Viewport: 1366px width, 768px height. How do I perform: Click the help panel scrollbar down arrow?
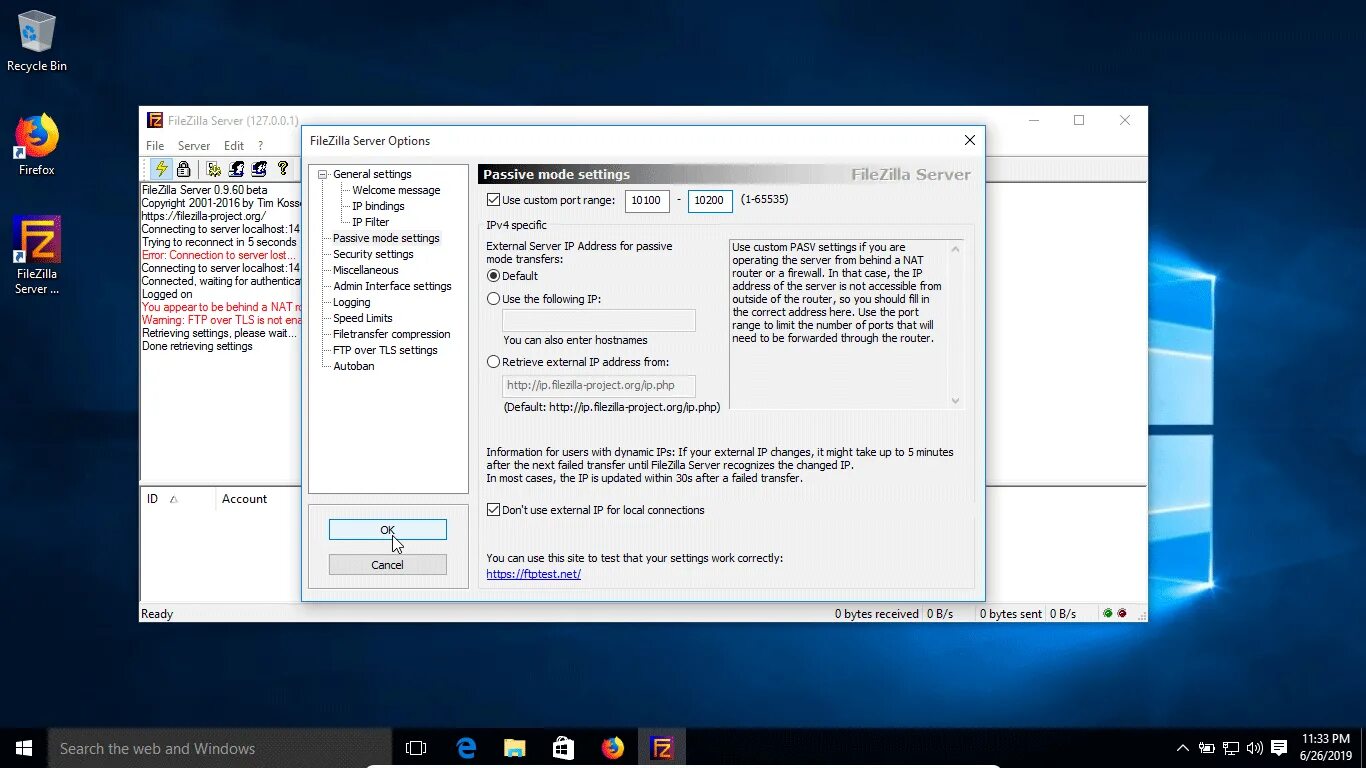click(955, 399)
